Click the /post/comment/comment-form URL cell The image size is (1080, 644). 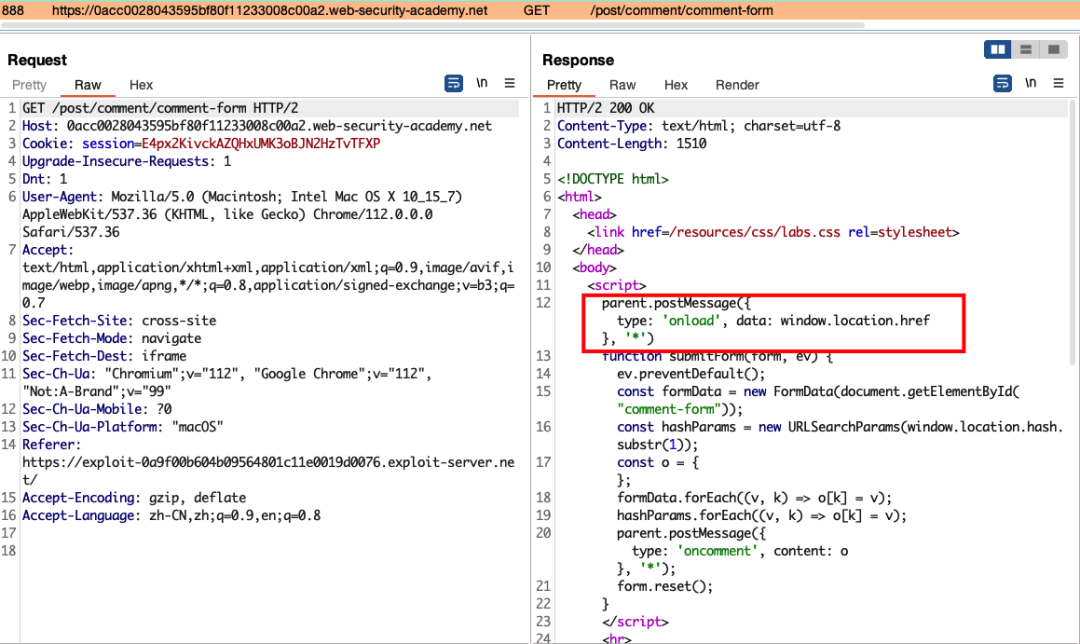[682, 10]
